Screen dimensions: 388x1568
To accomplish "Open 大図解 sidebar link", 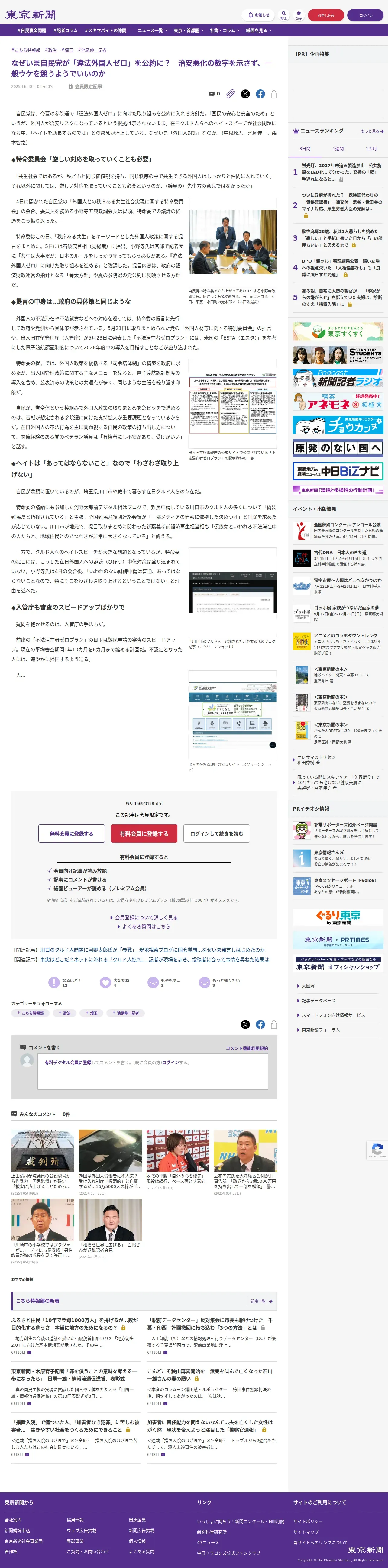I will coord(308,986).
